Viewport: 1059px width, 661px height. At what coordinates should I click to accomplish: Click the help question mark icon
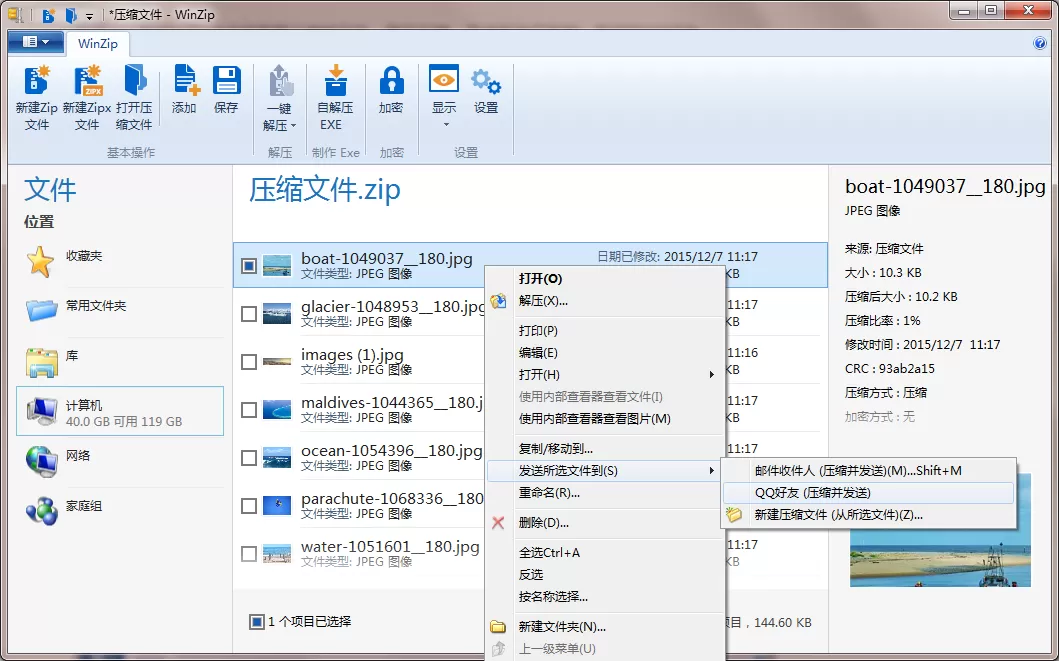[1040, 43]
